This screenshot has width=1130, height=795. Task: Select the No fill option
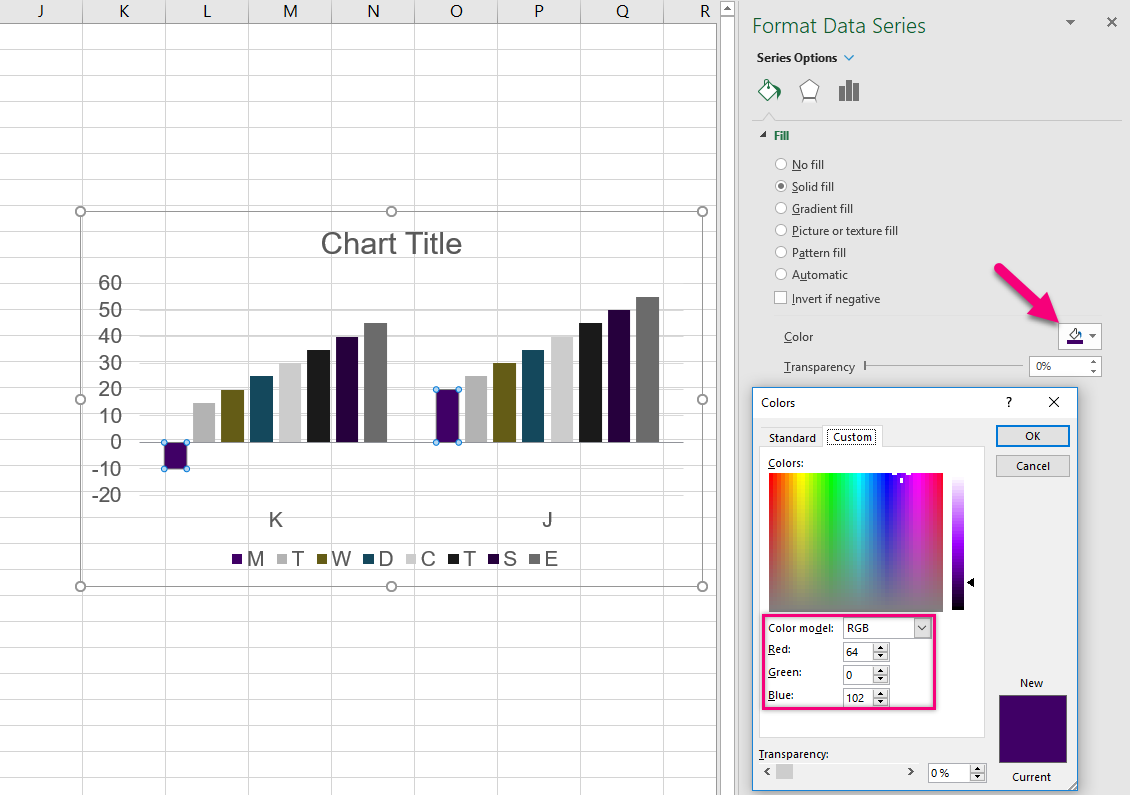(x=780, y=164)
